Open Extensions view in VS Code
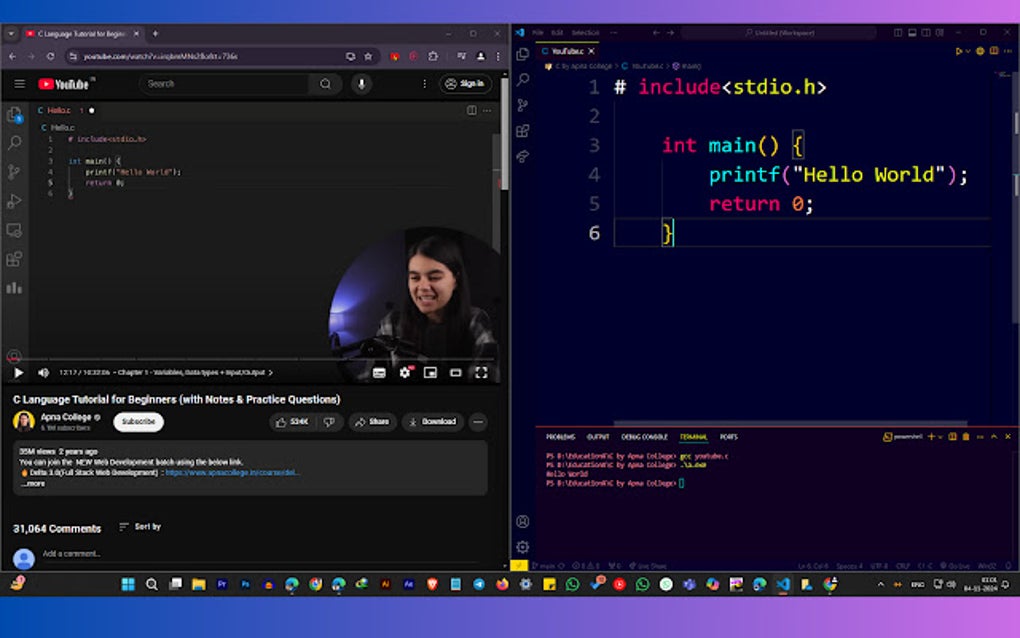The image size is (1020, 638). click(522, 131)
